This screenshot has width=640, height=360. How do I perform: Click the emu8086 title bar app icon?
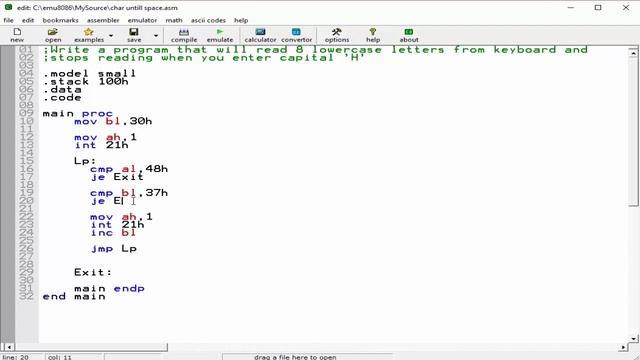pyautogui.click(x=8, y=7)
